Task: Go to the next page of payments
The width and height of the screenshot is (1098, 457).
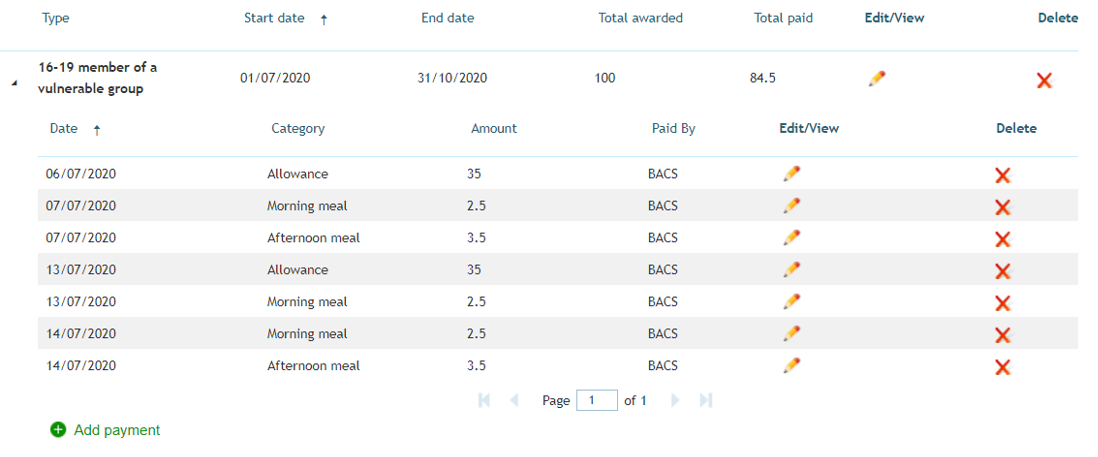Action: coord(676,400)
